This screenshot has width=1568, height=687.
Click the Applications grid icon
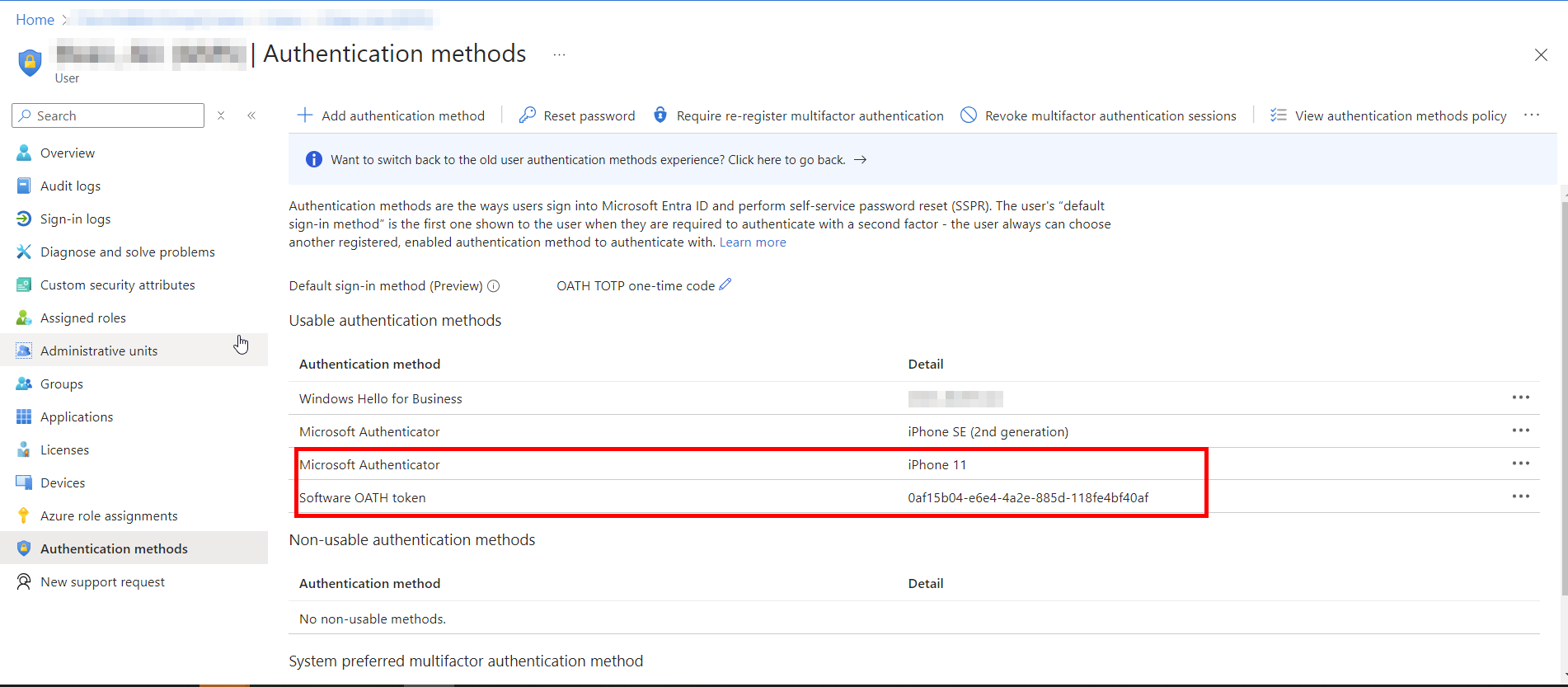tap(24, 416)
